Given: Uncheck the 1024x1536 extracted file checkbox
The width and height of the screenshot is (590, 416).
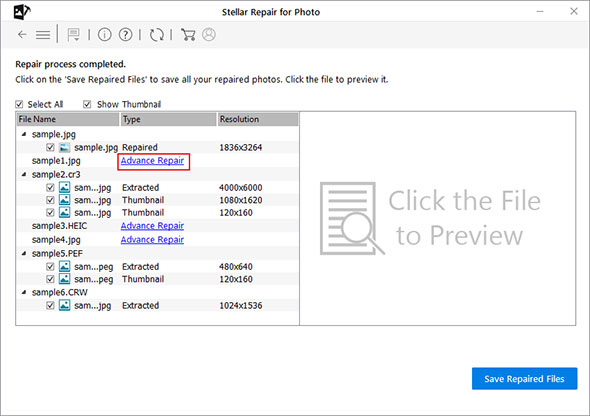Looking at the screenshot, I should click(x=50, y=305).
